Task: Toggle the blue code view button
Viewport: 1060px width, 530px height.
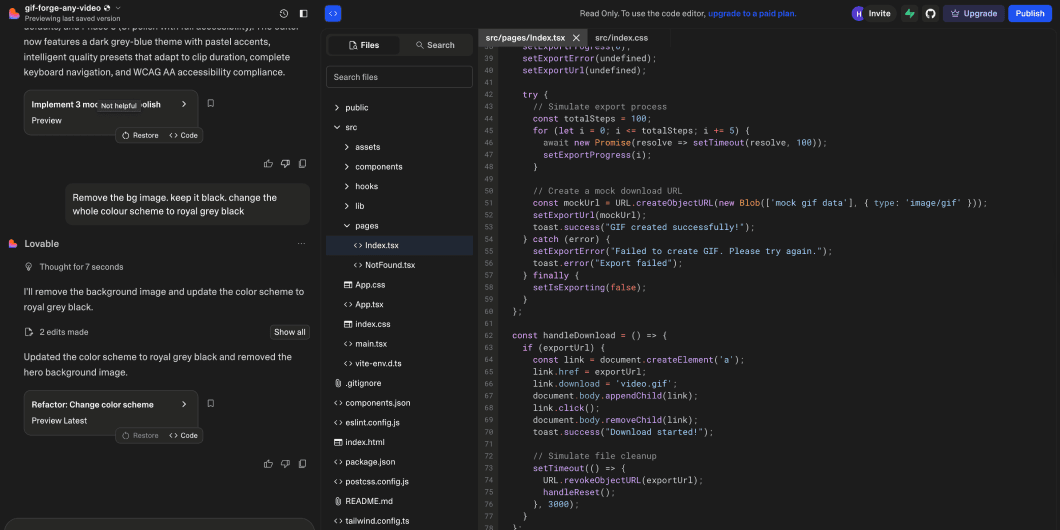Action: click(x=333, y=13)
